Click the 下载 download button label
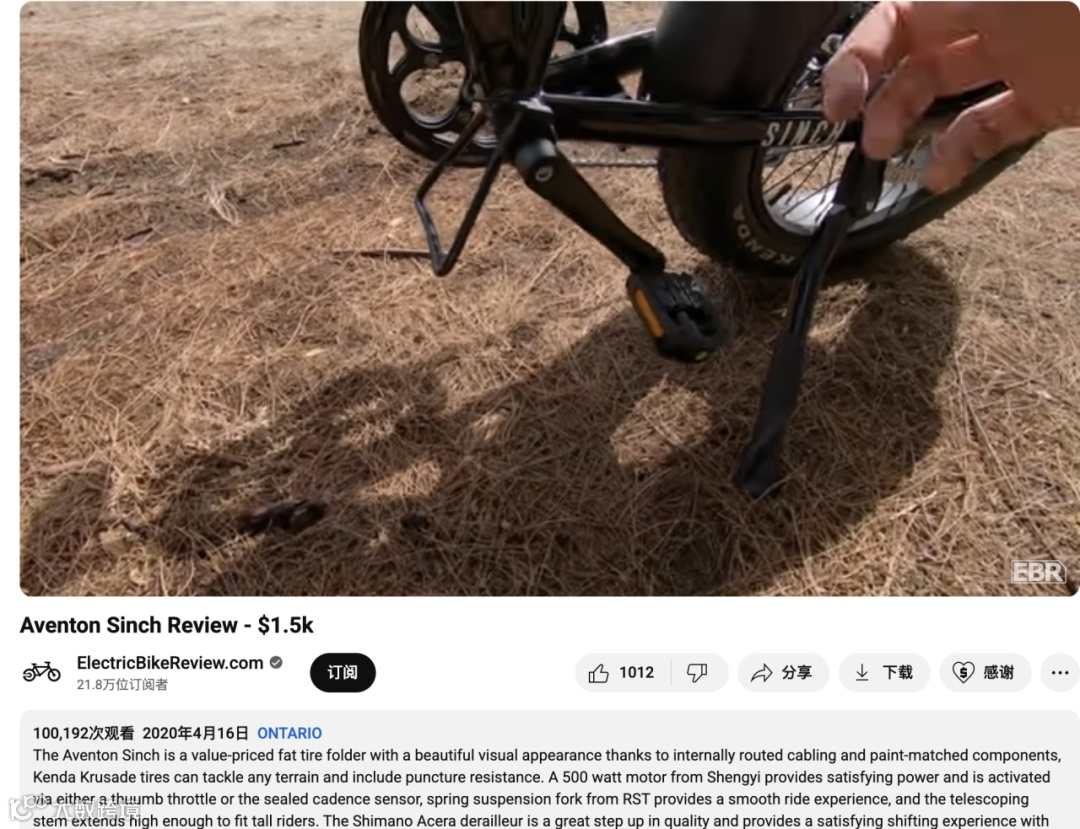The width and height of the screenshot is (1080, 829). (x=897, y=673)
